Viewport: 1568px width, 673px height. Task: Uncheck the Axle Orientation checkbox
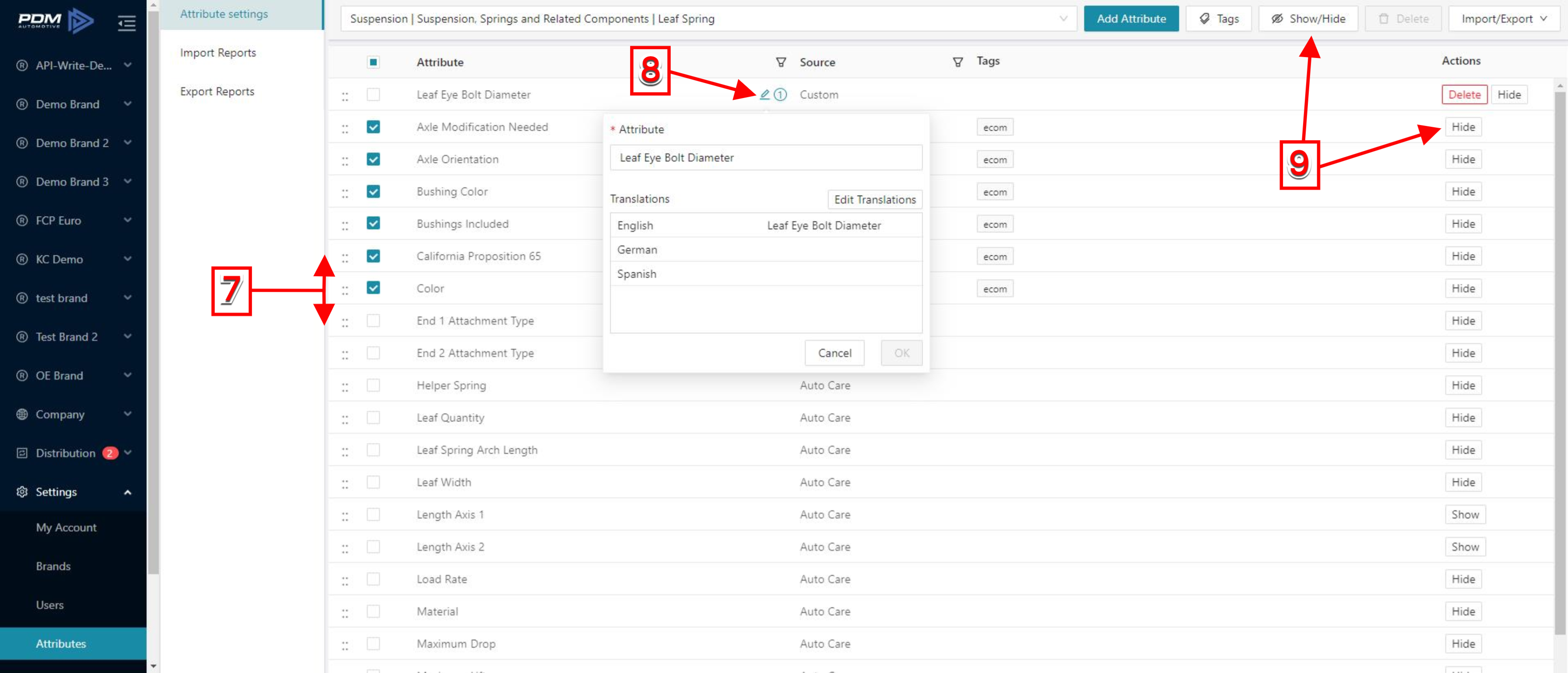pos(373,159)
